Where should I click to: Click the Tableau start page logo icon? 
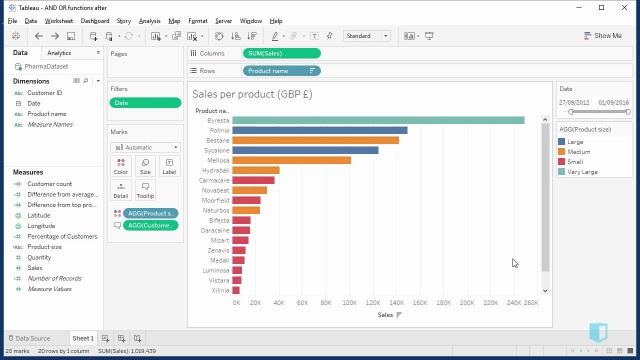coord(16,36)
